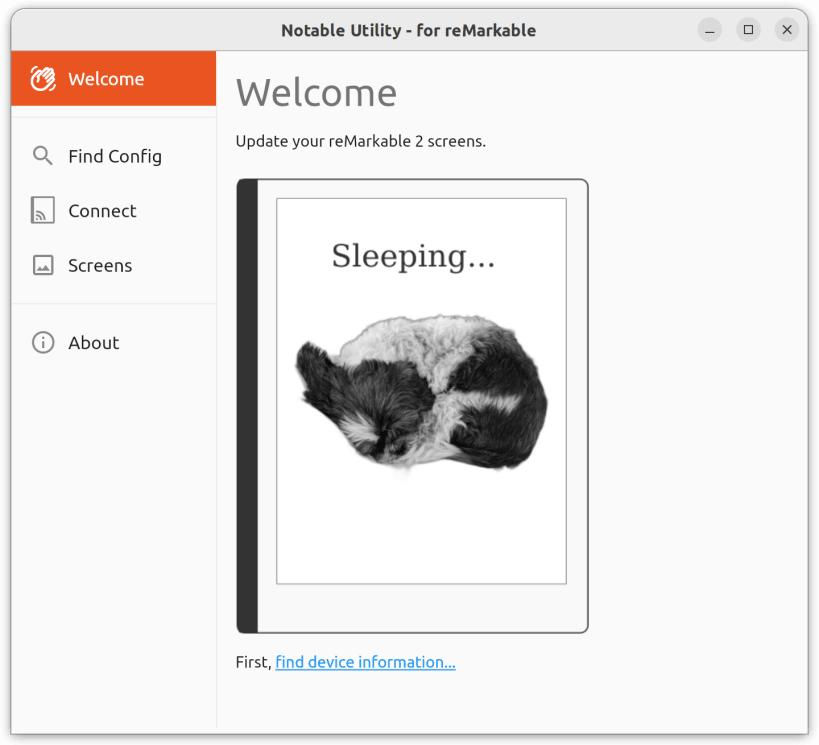Go to the Connect section
Image resolution: width=819 pixels, height=745 pixels.
tap(113, 211)
